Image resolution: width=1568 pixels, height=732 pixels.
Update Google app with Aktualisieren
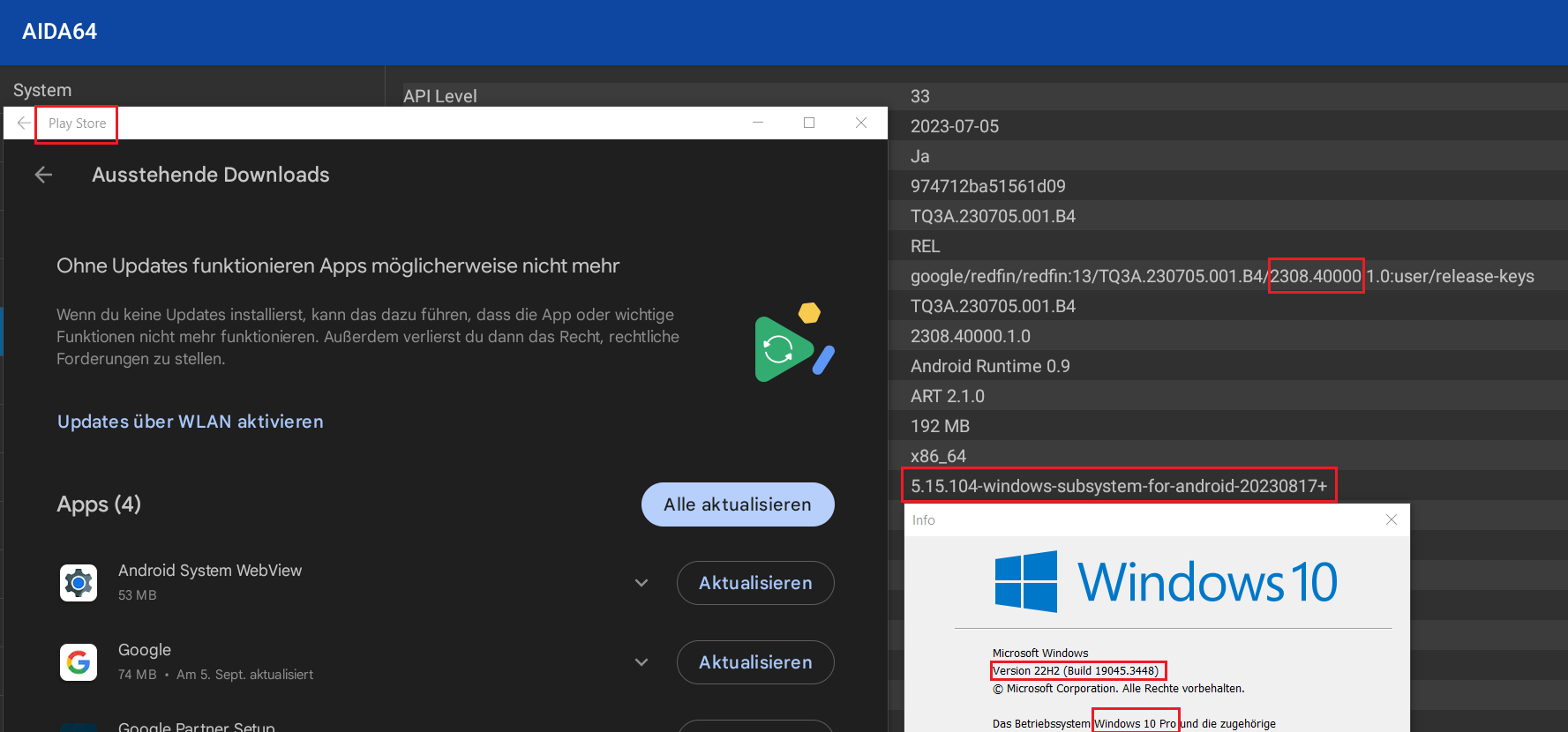click(755, 662)
